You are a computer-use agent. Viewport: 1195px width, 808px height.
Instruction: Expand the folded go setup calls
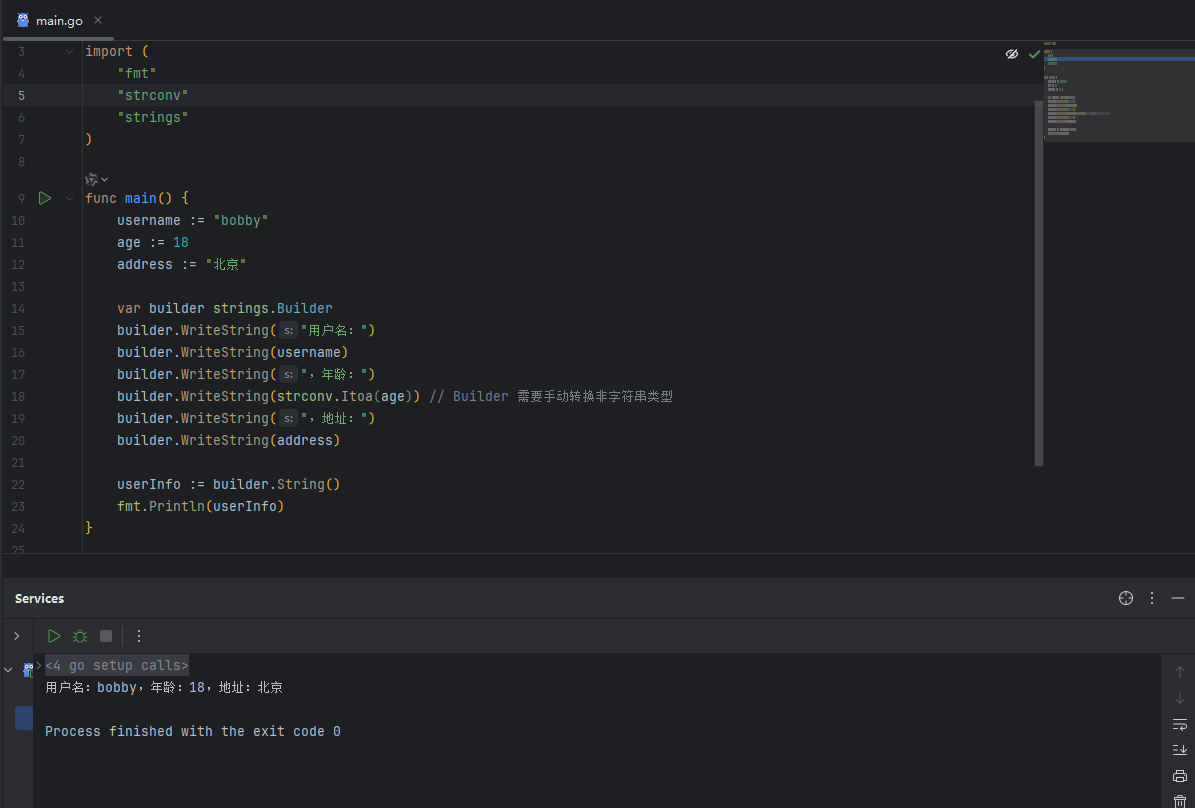(x=39, y=665)
